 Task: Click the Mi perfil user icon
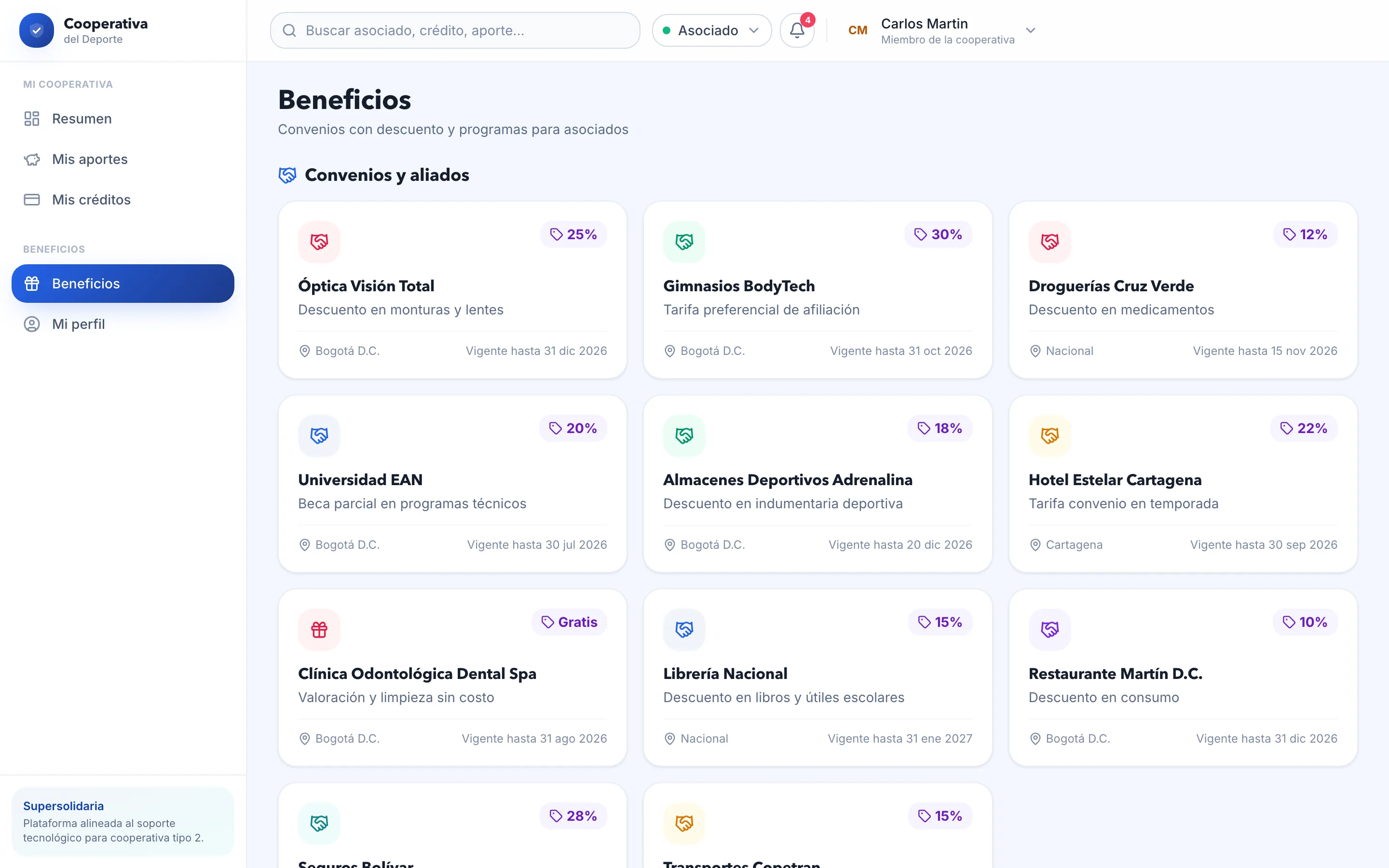click(31, 325)
